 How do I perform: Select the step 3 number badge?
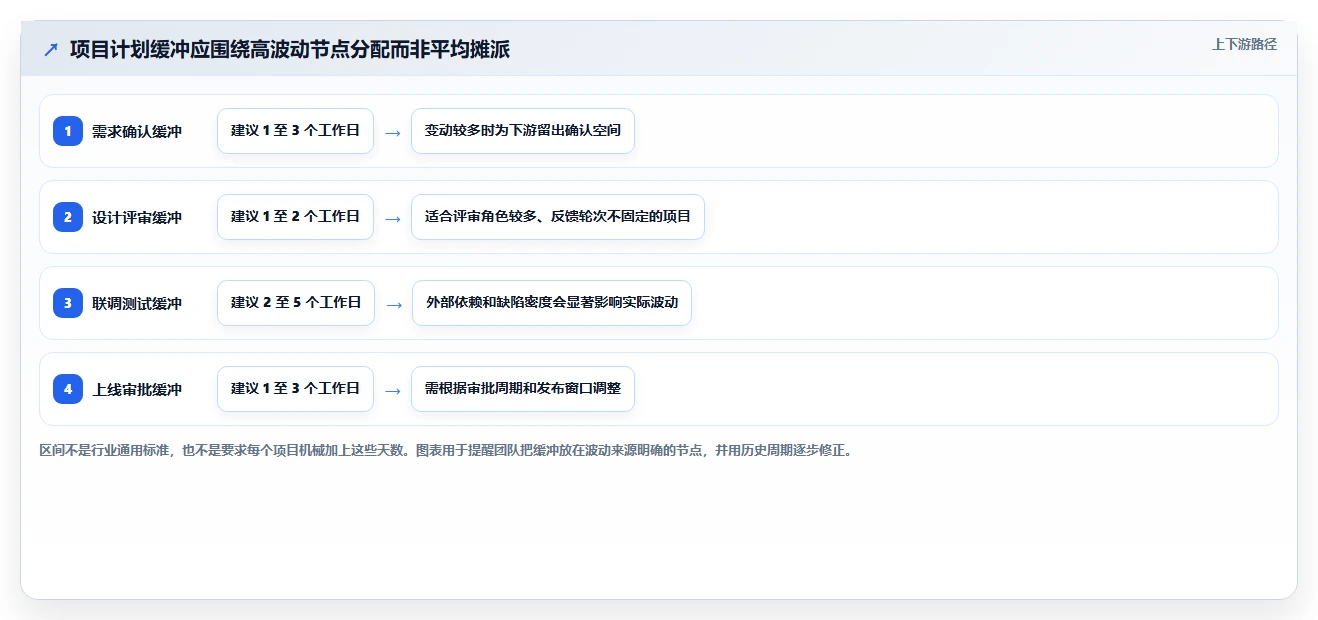point(68,303)
